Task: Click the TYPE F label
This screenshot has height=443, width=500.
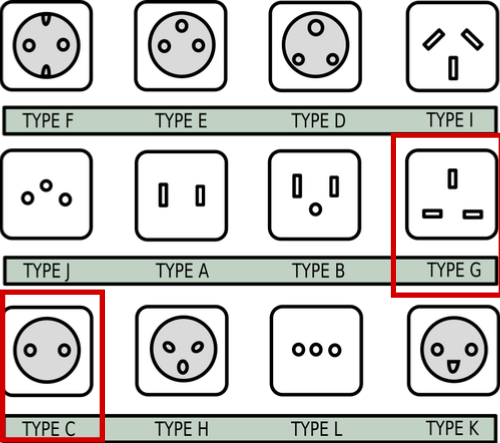Action: click(48, 121)
